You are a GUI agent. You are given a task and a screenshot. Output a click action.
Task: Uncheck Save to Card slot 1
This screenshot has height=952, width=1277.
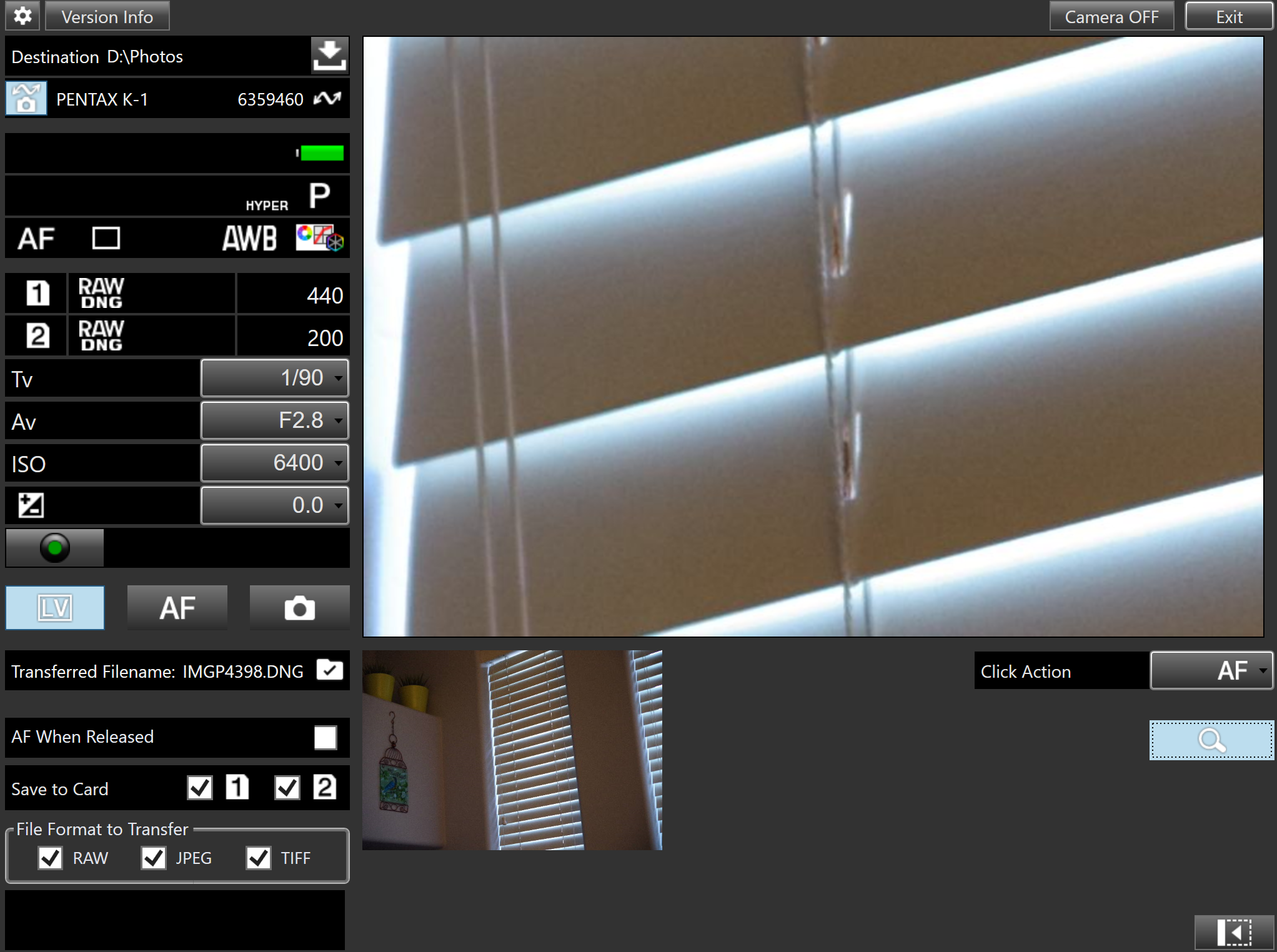tap(200, 788)
